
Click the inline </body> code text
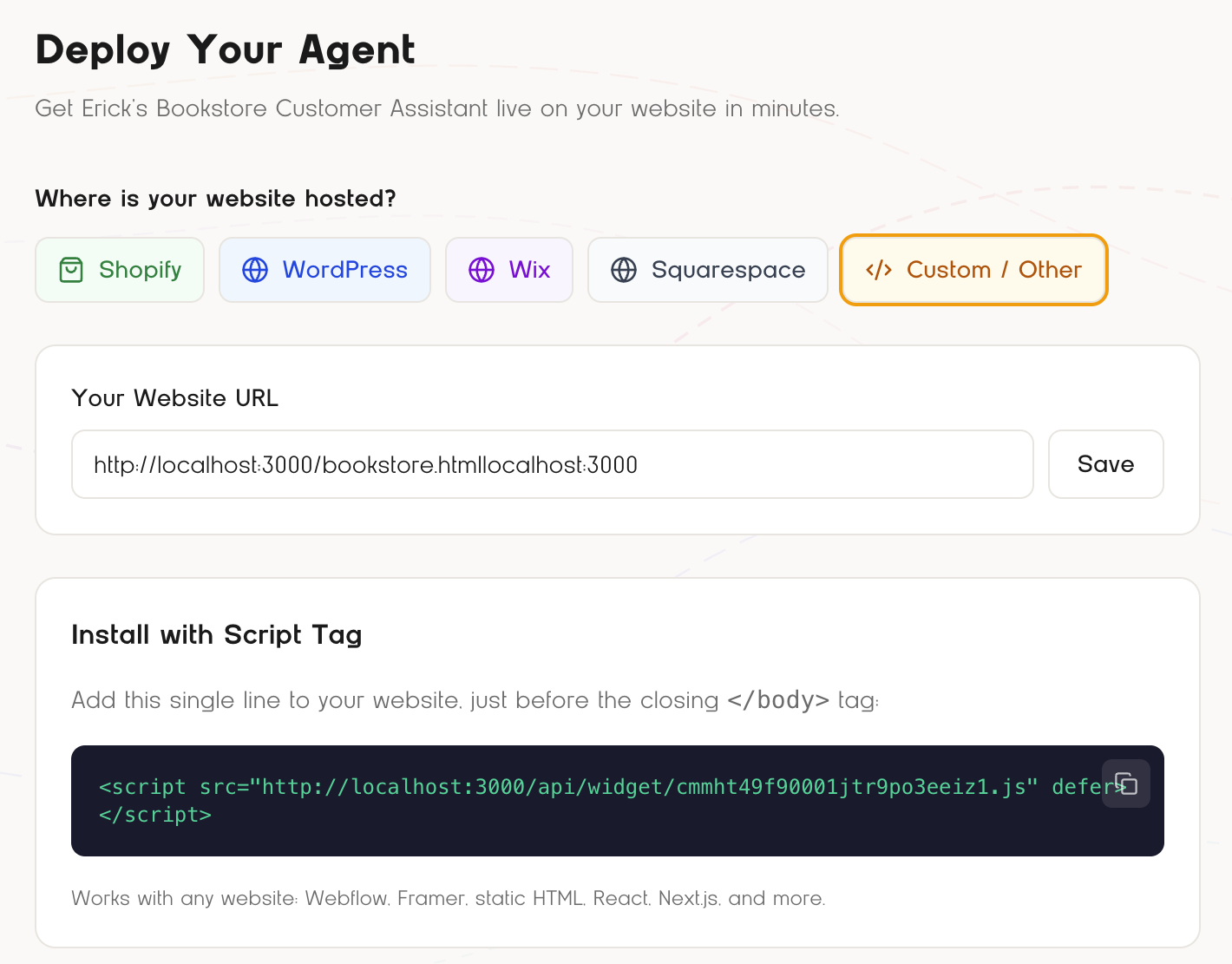coord(778,700)
